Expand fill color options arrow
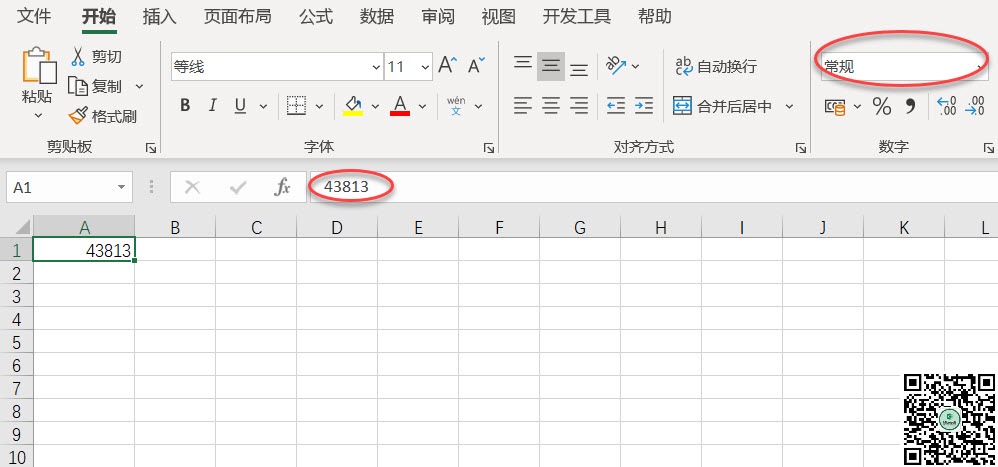This screenshot has height=467, width=998. 375,106
